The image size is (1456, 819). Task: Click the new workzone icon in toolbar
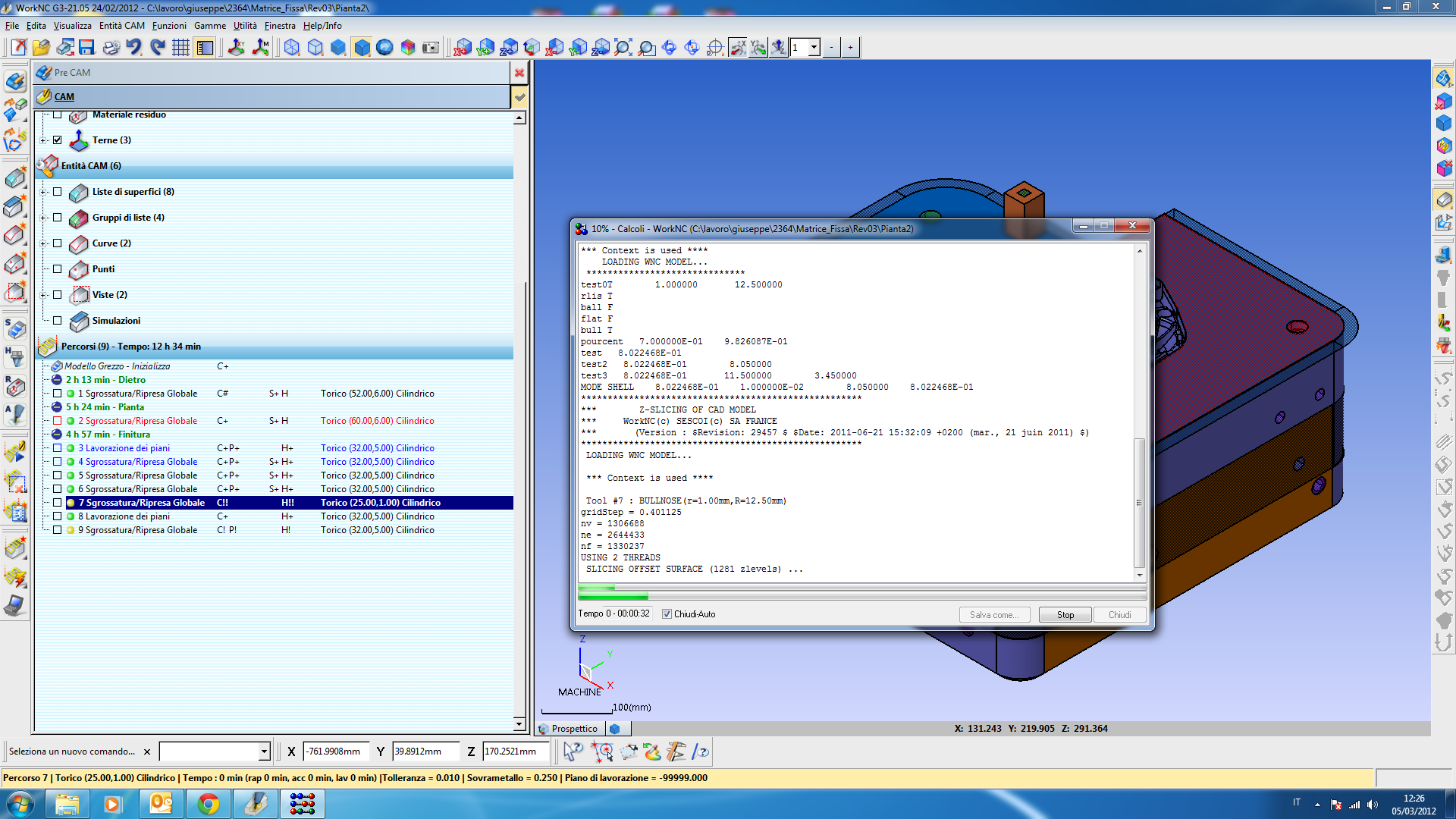(x=19, y=47)
